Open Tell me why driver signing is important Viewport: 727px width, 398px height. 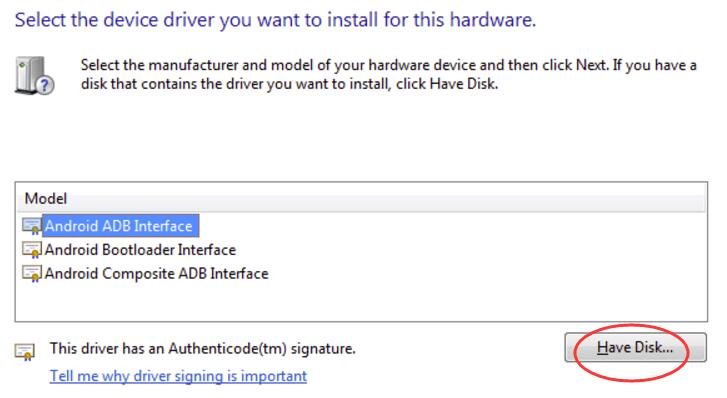[x=178, y=376]
